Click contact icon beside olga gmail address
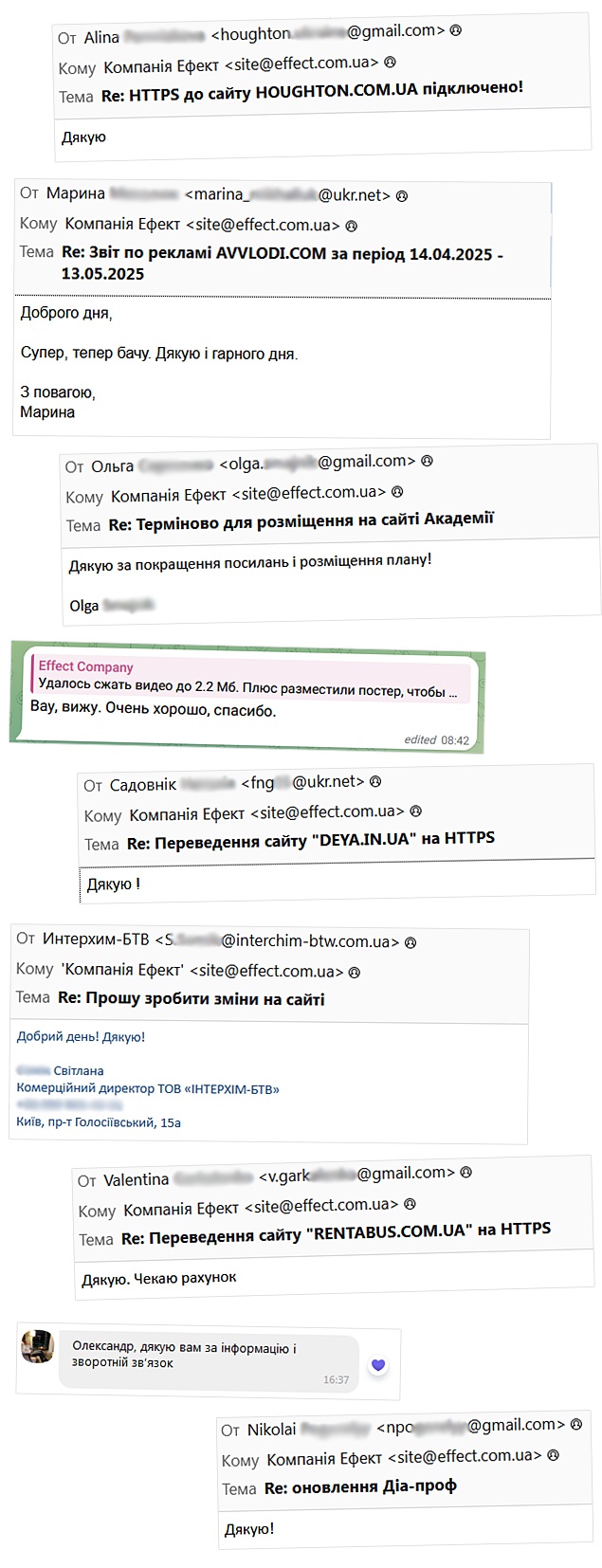Screen dimensions: 602x1568 tap(427, 462)
